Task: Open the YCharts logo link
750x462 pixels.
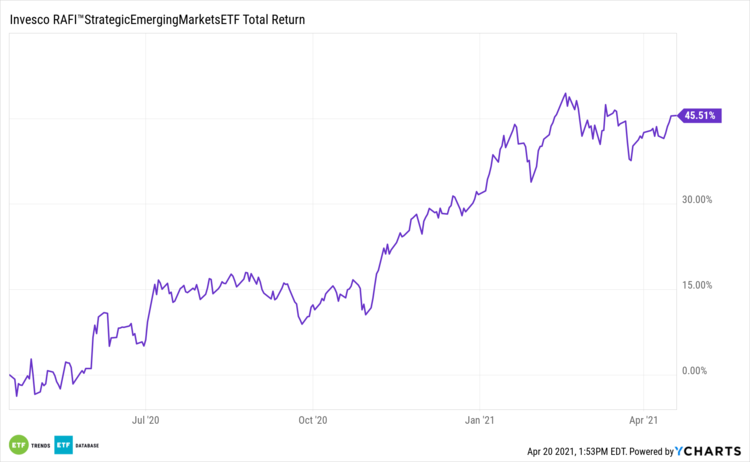Action: point(706,451)
